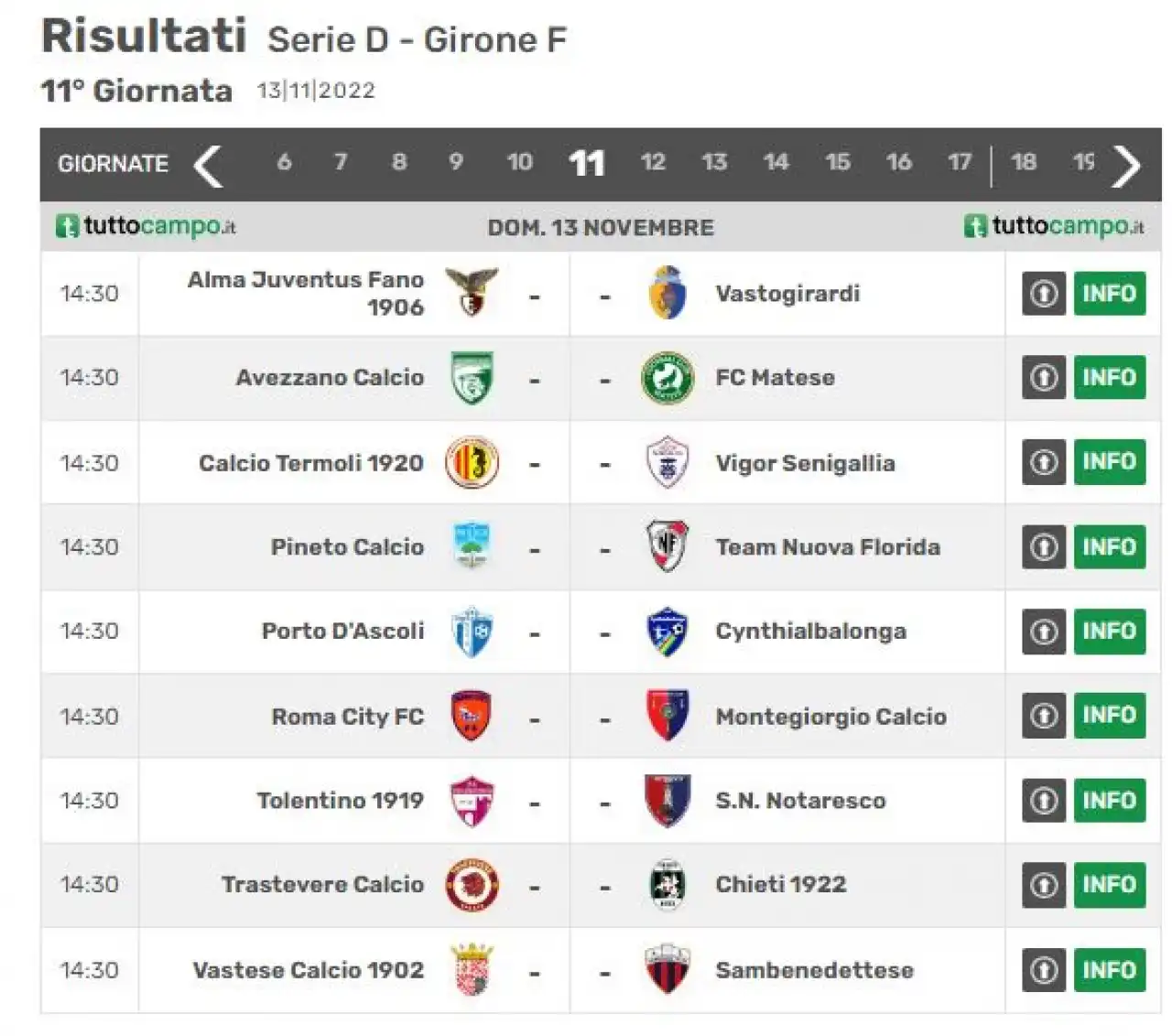This screenshot has height=1036, width=1172.
Task: Click the up-arrow icon for Vastese Calcio match
Action: (1044, 970)
